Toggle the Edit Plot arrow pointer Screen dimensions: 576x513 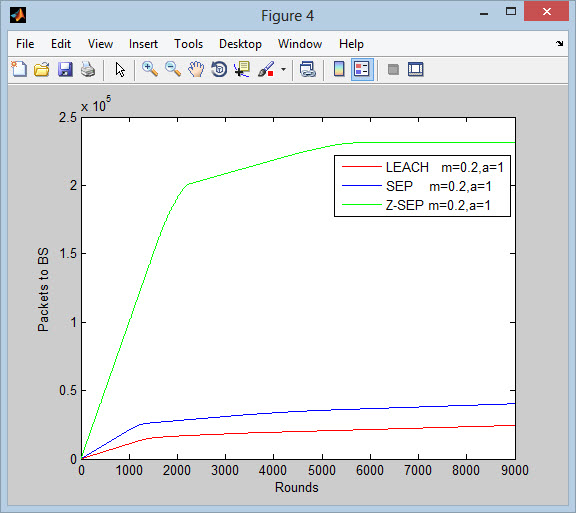(120, 69)
